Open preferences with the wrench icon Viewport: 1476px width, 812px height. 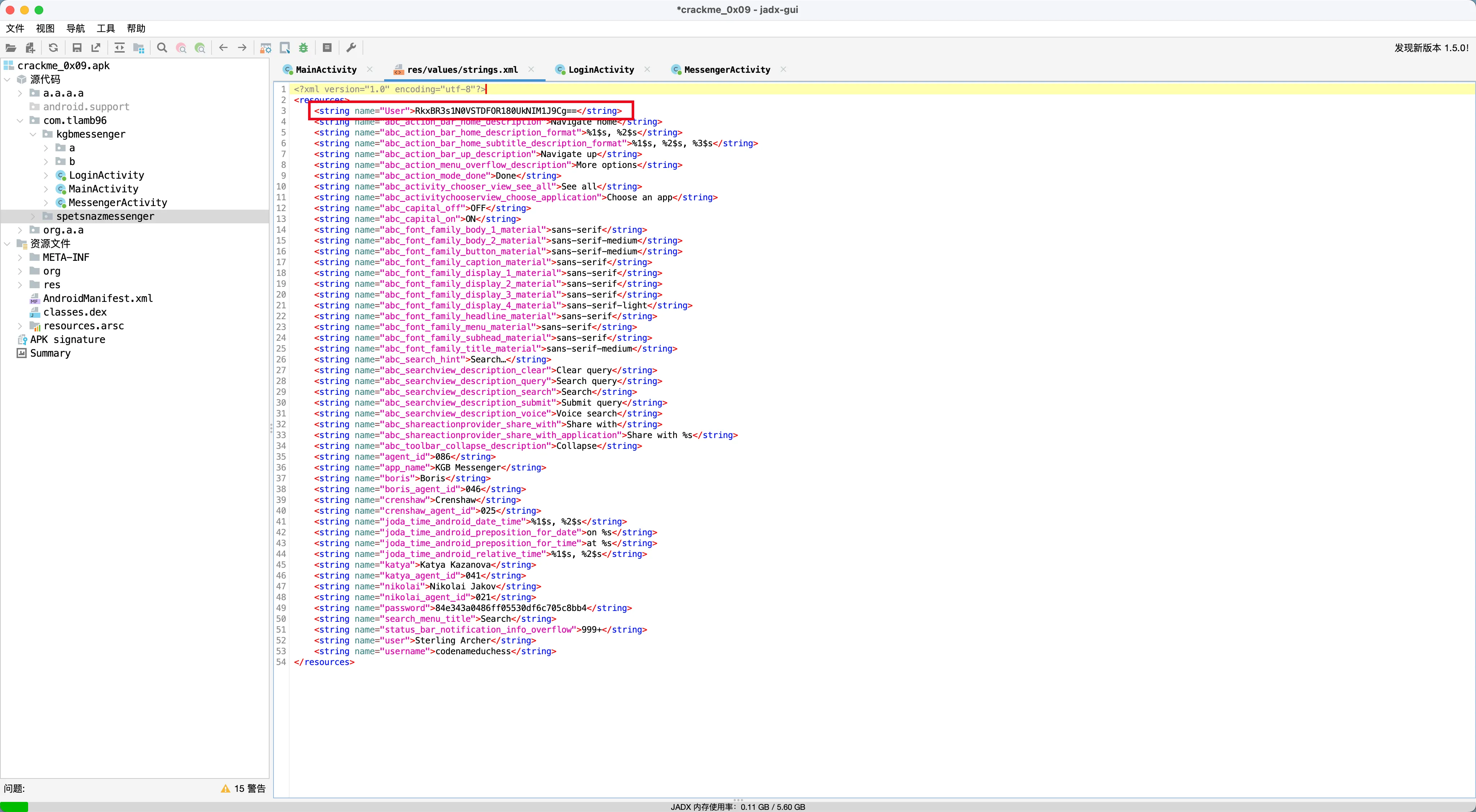[351, 48]
